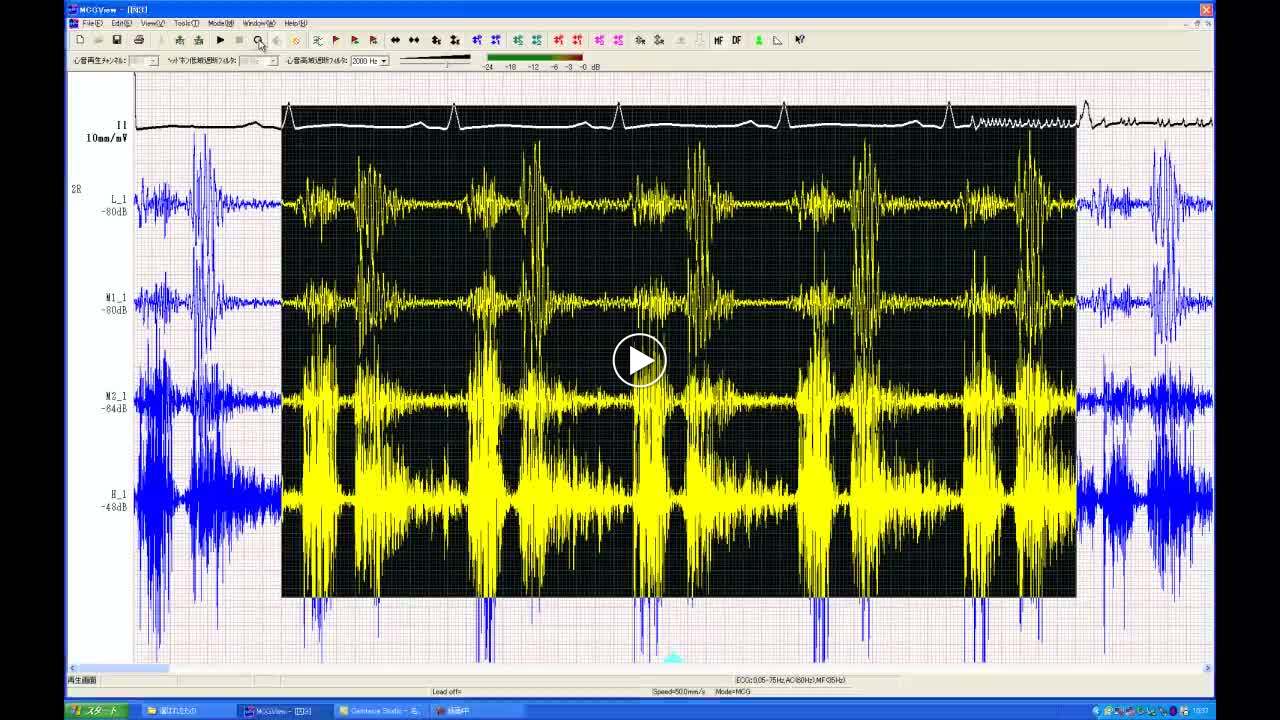Click the New document icon
1280x720 pixels.
80,40
